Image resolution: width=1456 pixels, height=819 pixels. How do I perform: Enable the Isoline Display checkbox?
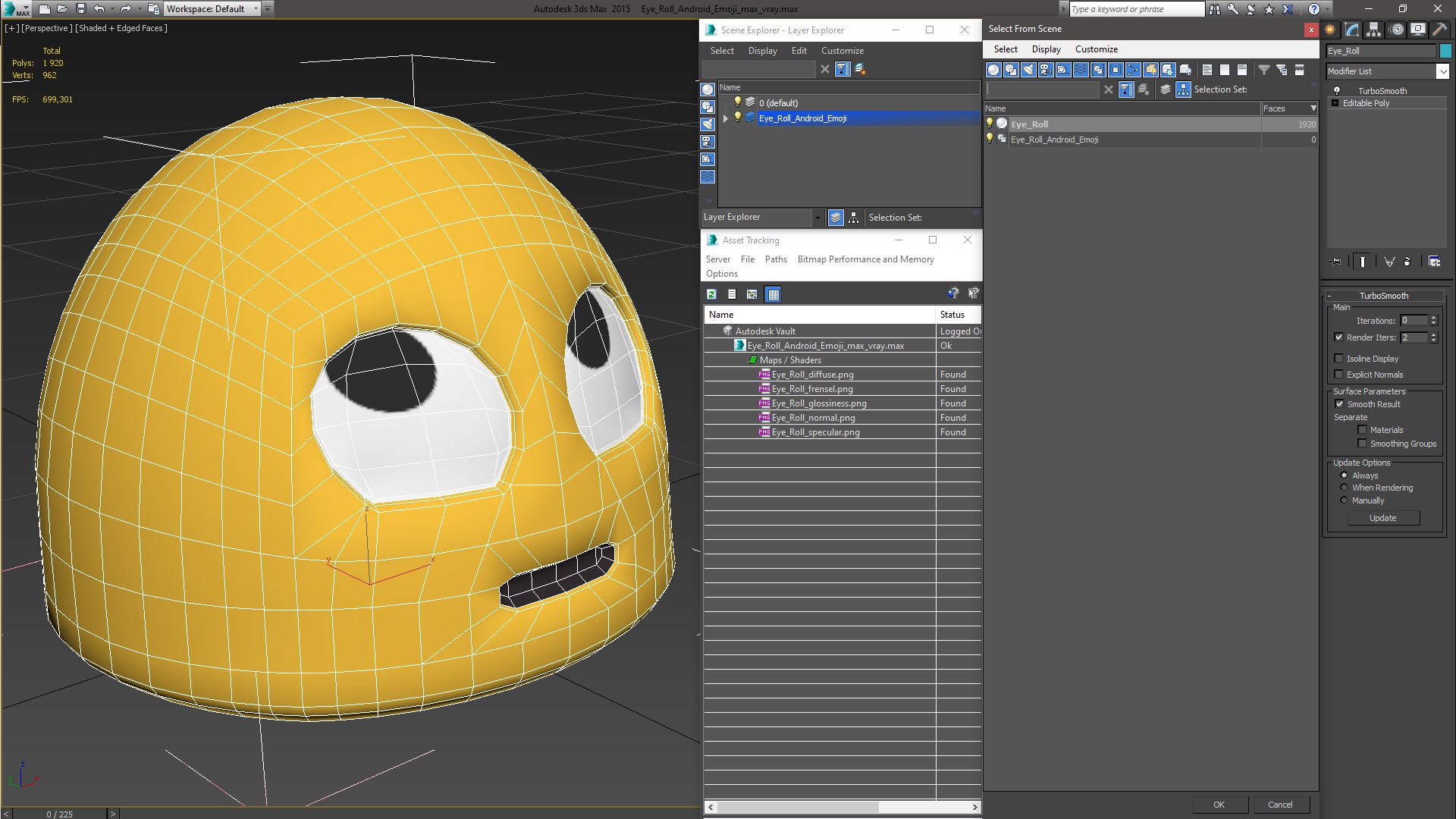coord(1338,359)
